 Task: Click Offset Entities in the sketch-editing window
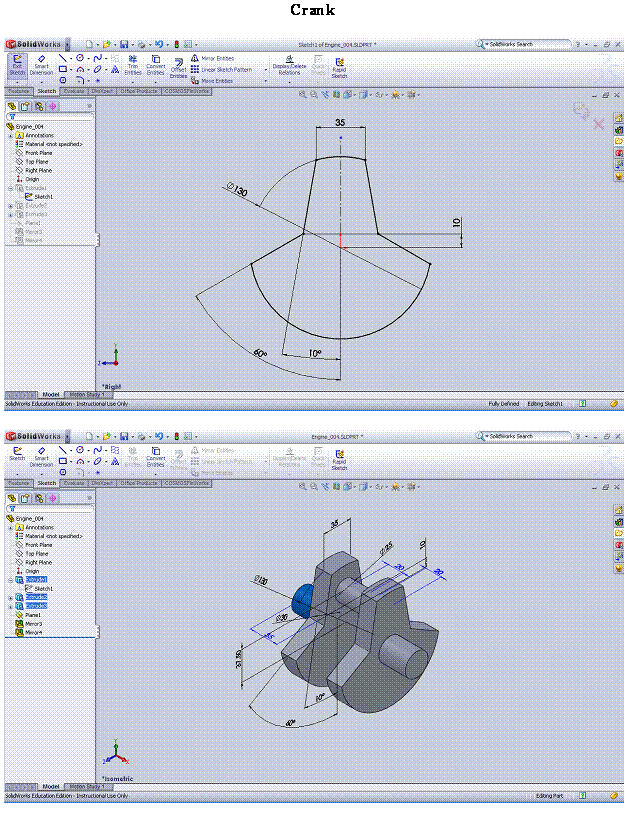(178, 69)
